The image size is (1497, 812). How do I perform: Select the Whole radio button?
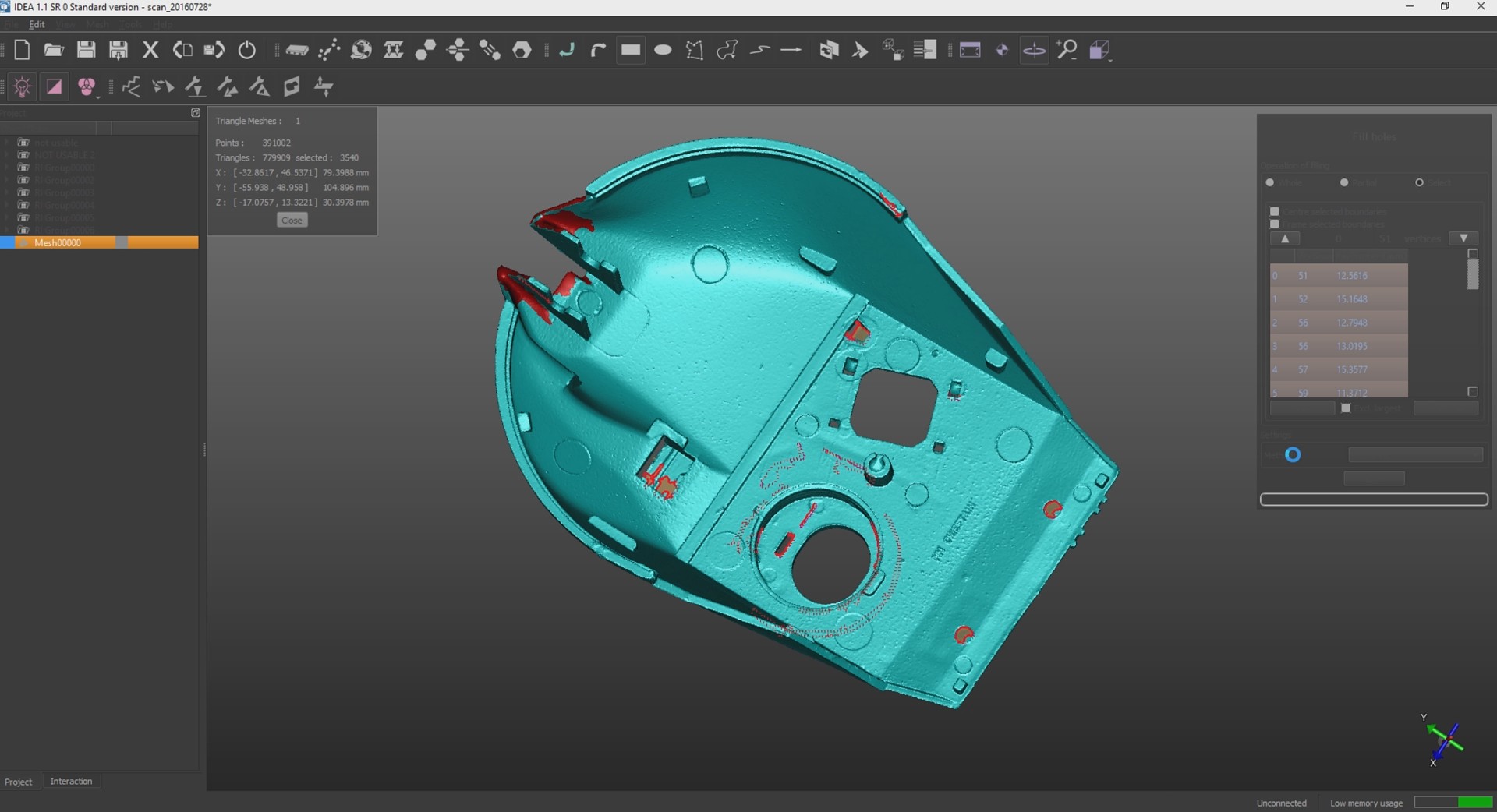[1270, 182]
